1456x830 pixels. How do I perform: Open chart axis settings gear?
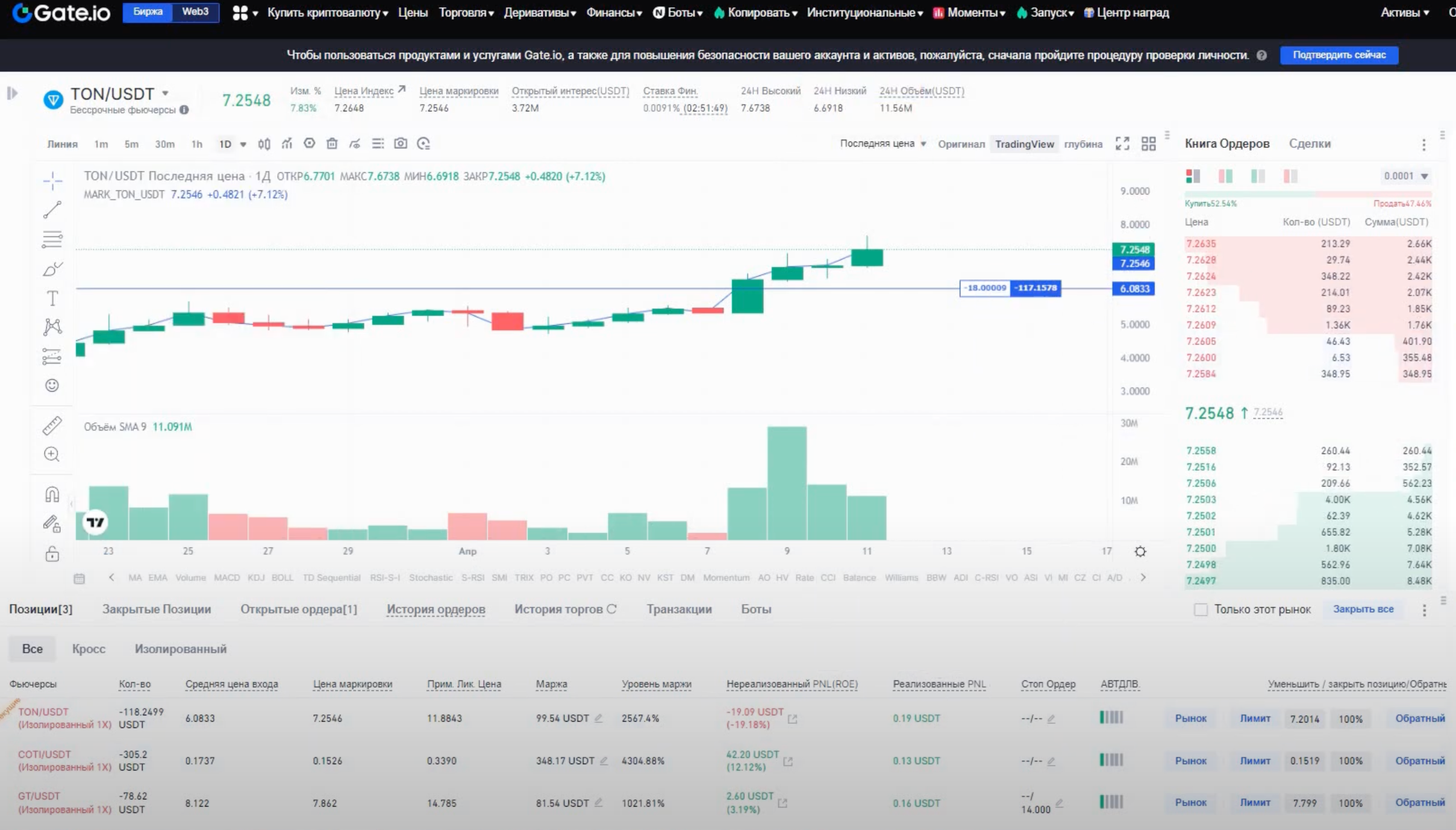(x=1140, y=552)
